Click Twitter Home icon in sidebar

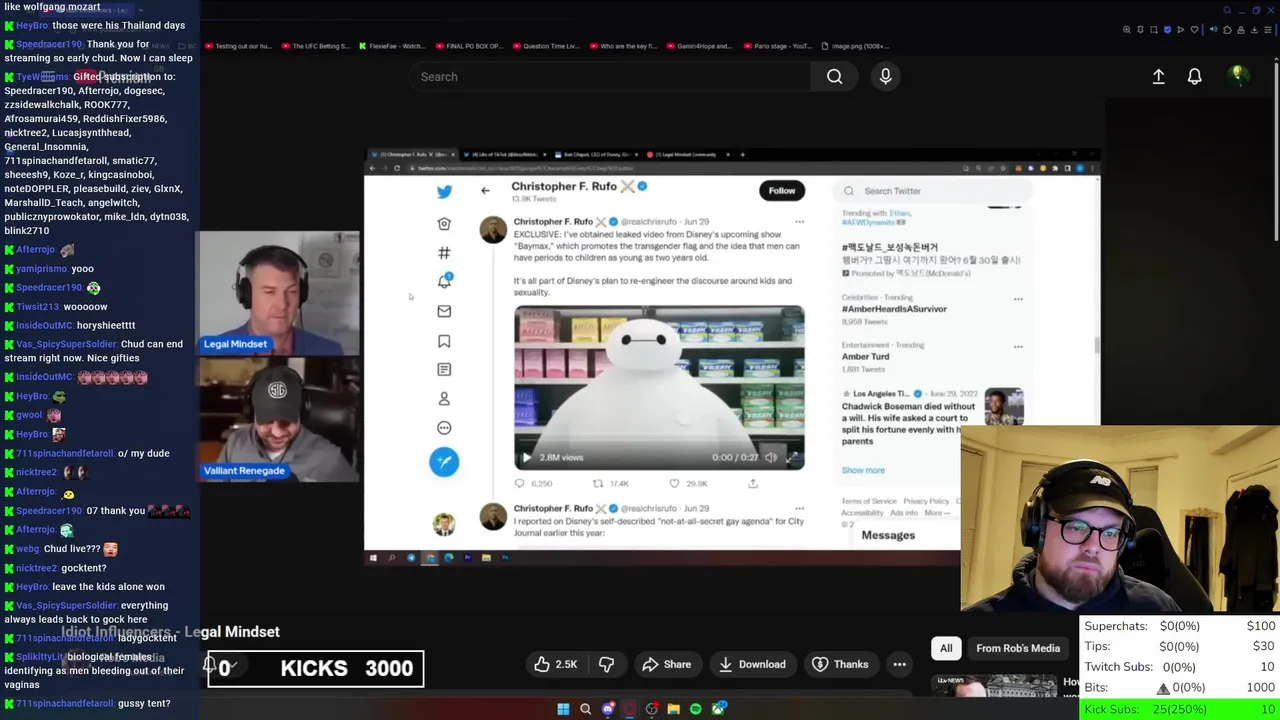click(x=444, y=223)
